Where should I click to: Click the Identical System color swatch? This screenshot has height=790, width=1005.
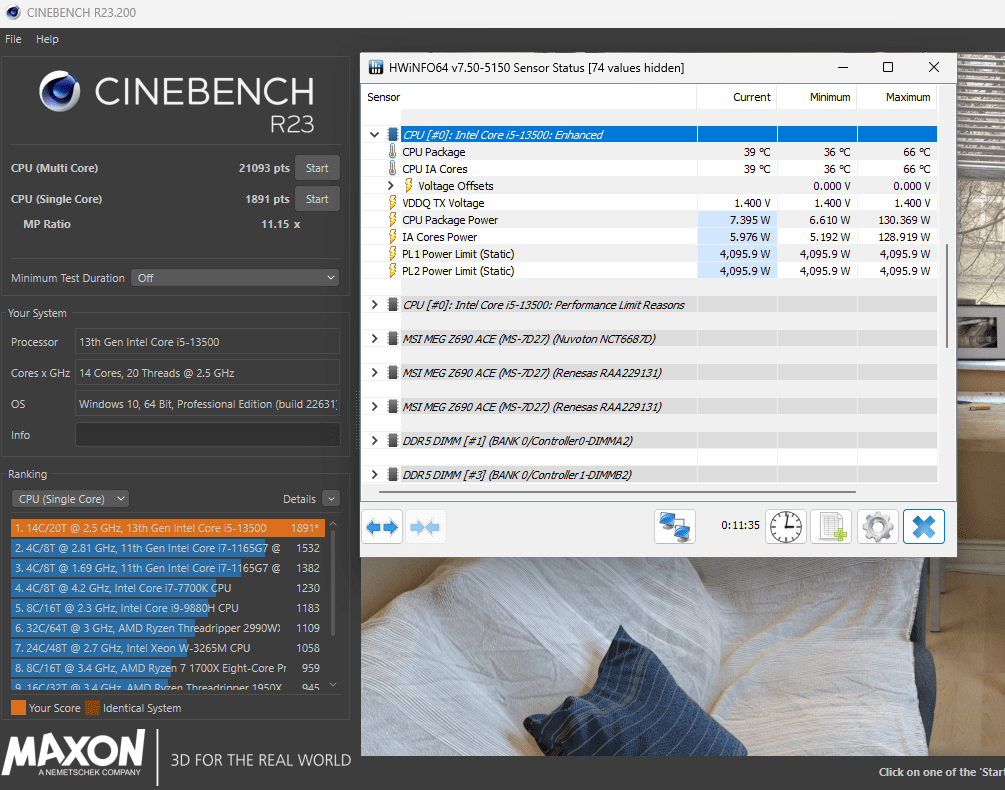click(93, 708)
